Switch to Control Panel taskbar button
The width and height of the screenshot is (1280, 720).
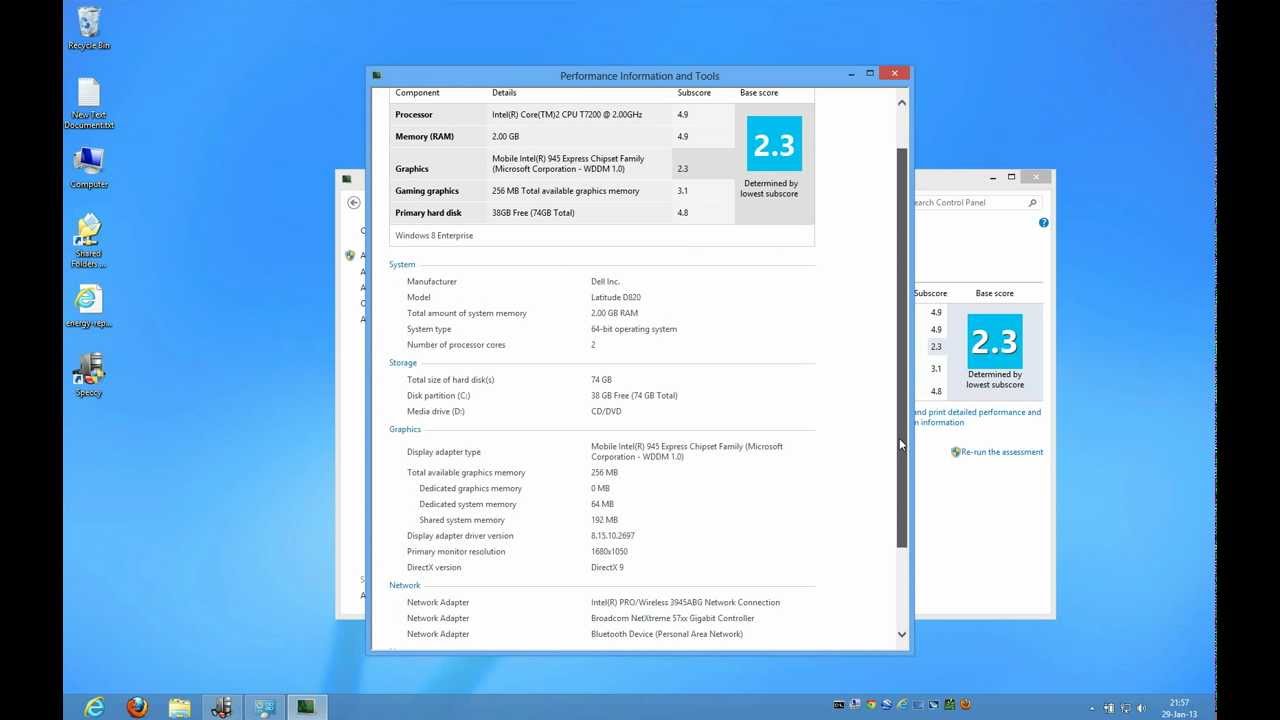click(x=264, y=707)
